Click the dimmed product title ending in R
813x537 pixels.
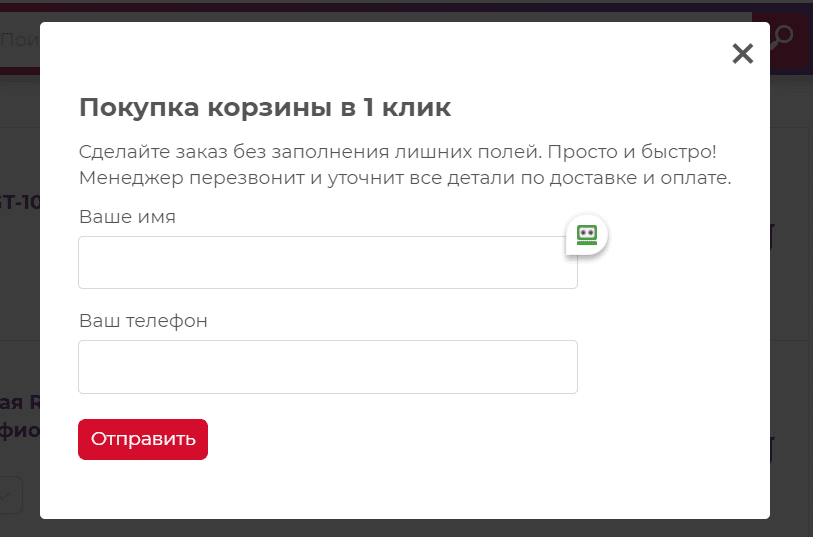pos(20,402)
